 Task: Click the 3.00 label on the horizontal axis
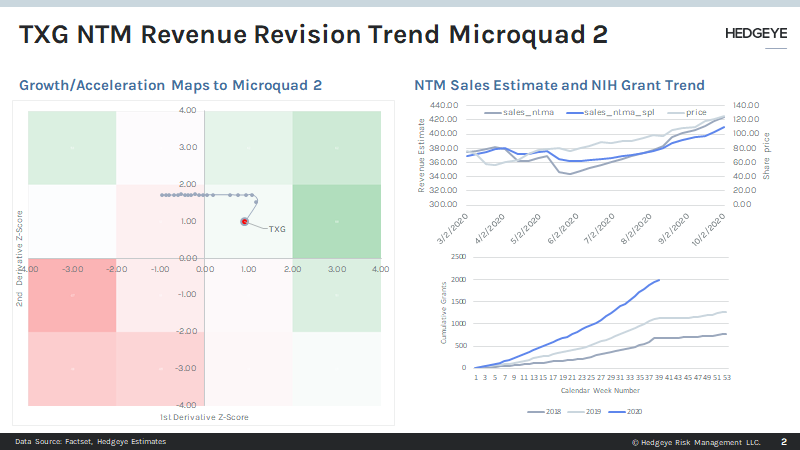pyautogui.click(x=337, y=269)
